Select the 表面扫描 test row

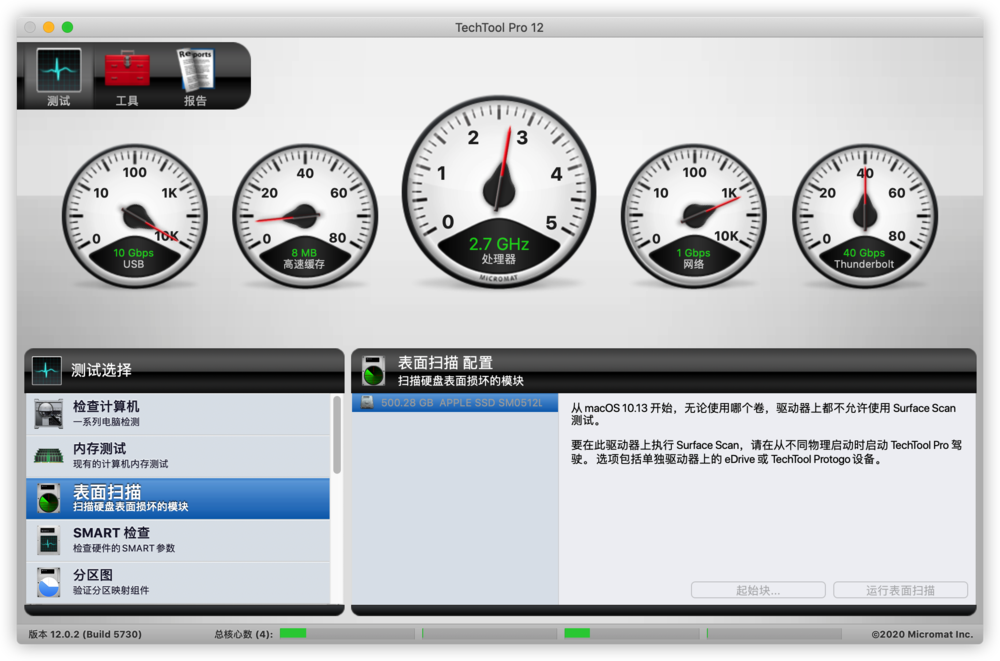[178, 498]
